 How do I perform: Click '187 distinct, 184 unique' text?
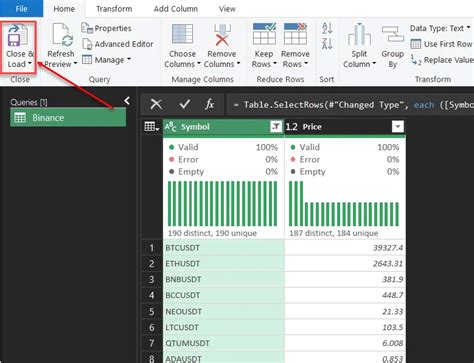click(334, 233)
